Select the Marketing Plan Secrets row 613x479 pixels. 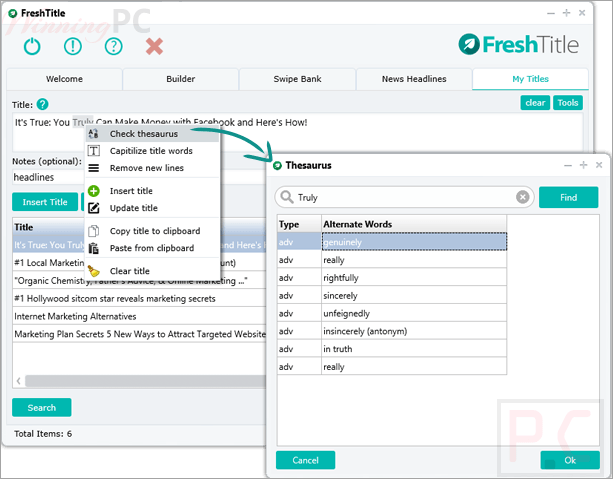[139, 334]
